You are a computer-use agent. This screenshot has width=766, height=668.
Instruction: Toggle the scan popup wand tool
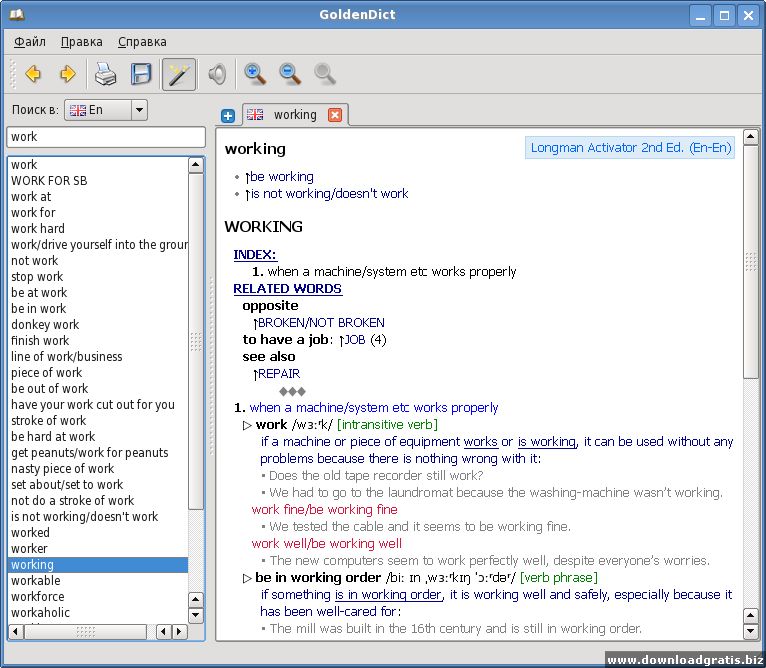click(x=179, y=74)
